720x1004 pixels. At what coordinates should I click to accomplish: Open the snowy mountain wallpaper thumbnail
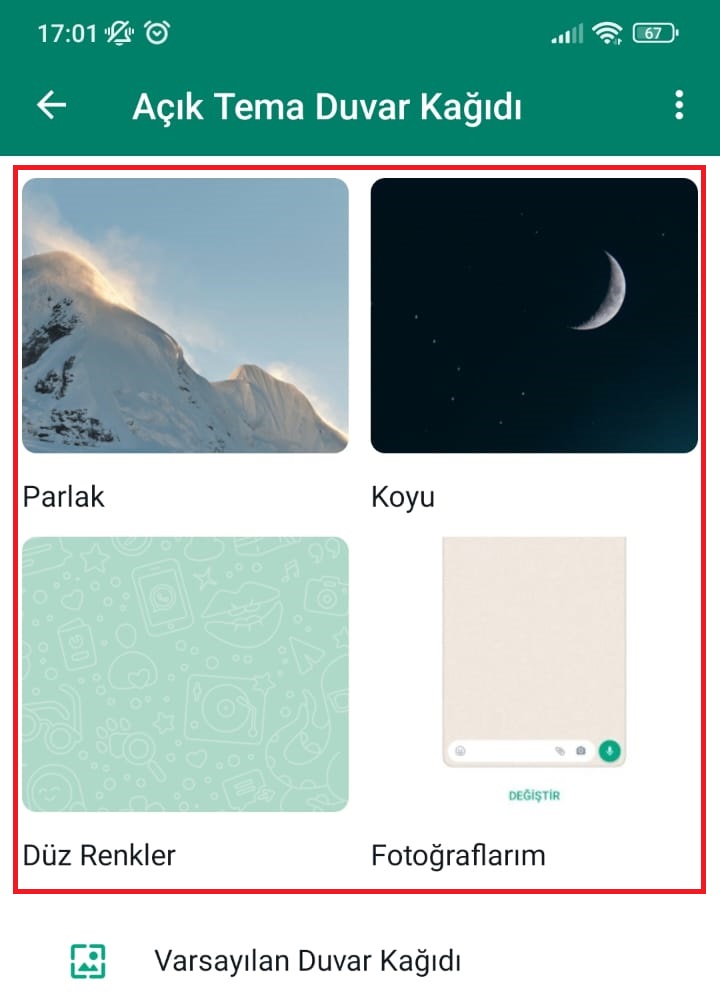(x=185, y=316)
